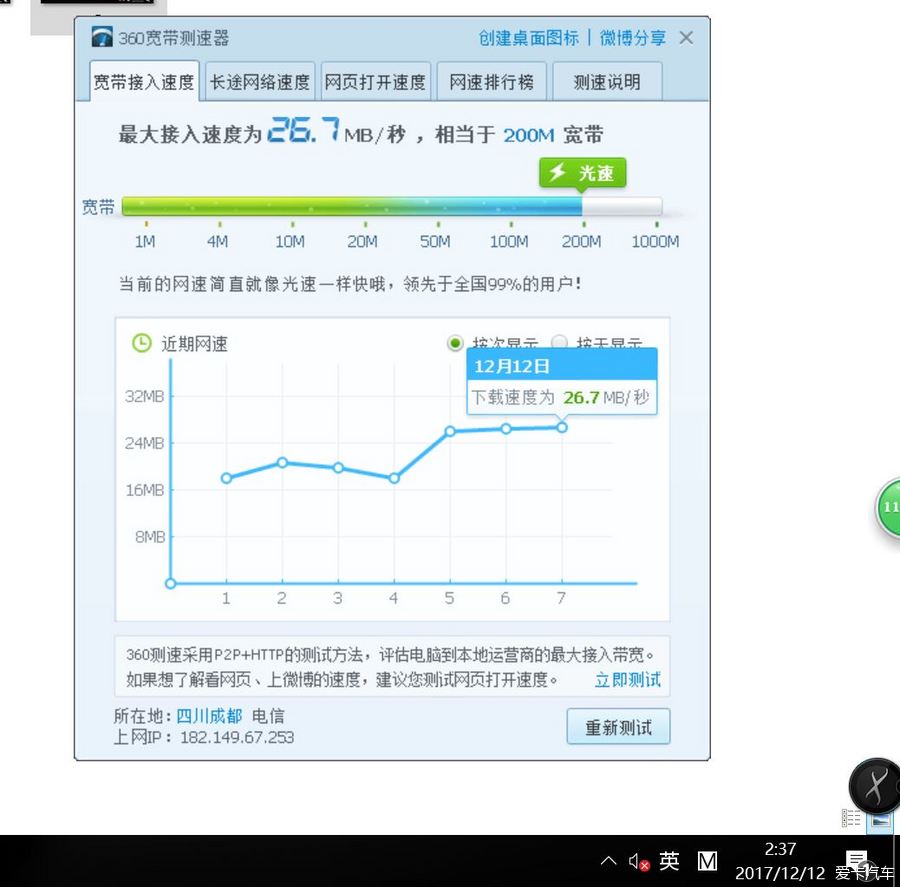Open the 网页打开速度 tab
This screenshot has height=887, width=900.
pos(375,82)
